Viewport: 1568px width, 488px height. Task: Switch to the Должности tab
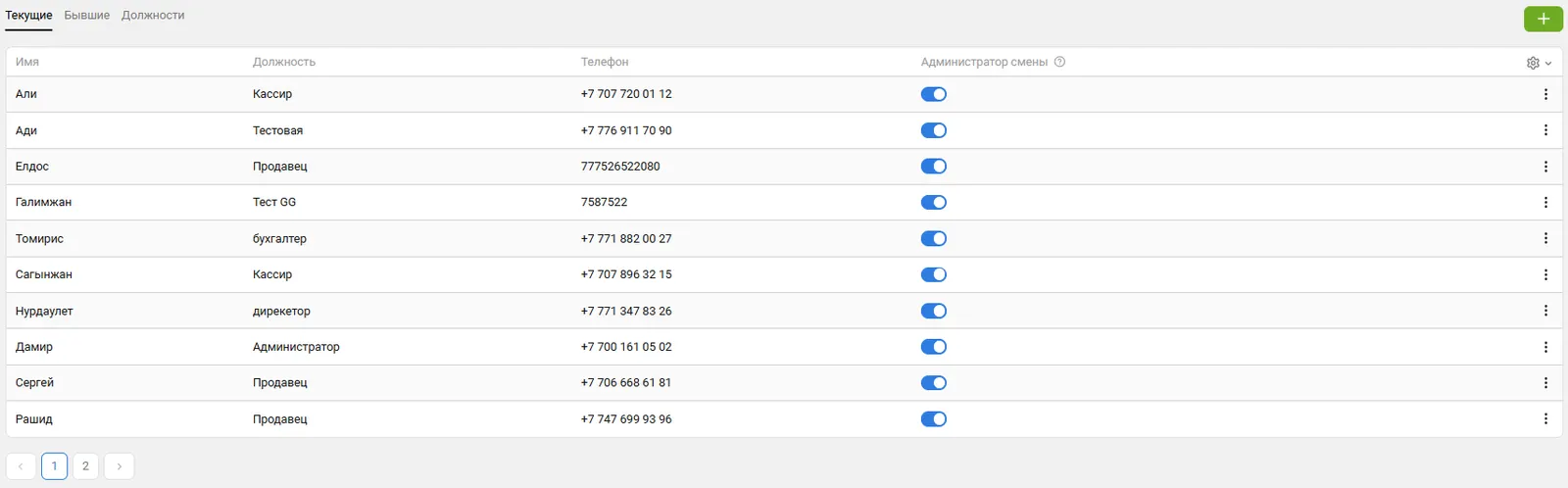[x=153, y=16]
